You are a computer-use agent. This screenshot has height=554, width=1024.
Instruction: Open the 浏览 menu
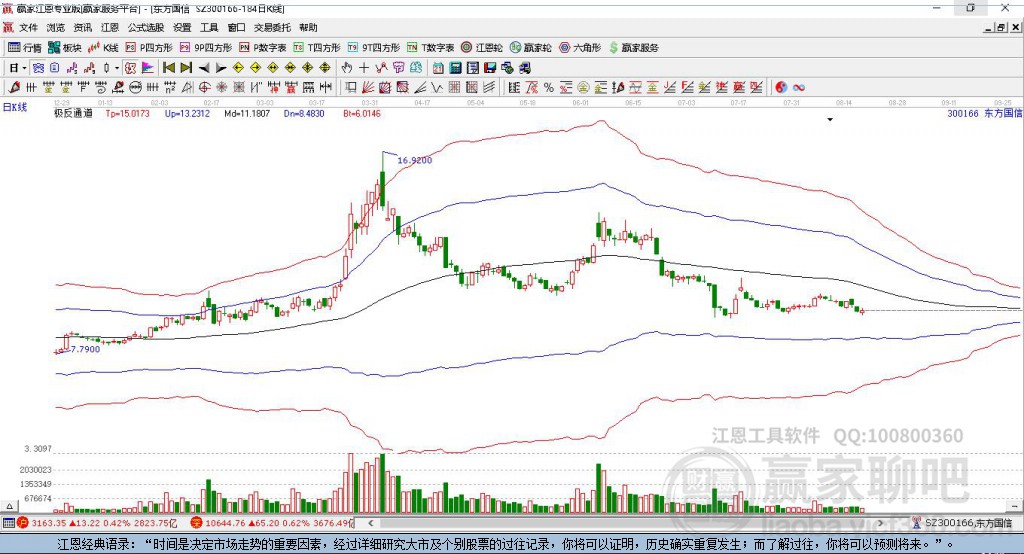click(56, 27)
